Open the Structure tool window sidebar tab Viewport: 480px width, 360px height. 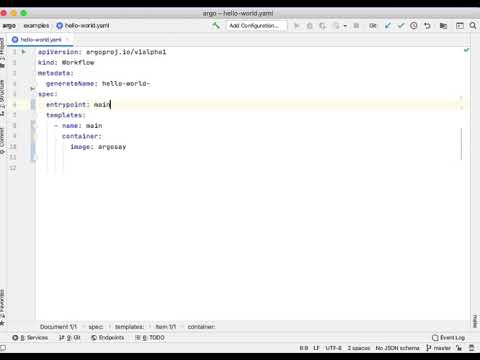(x=2, y=97)
